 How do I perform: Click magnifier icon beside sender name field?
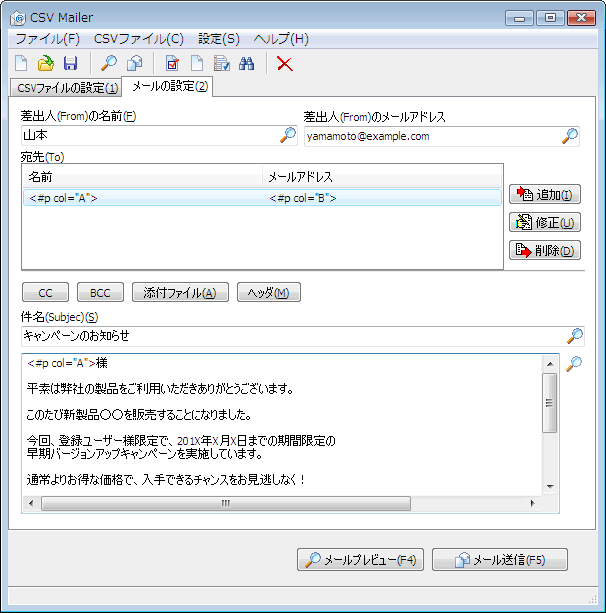288,136
